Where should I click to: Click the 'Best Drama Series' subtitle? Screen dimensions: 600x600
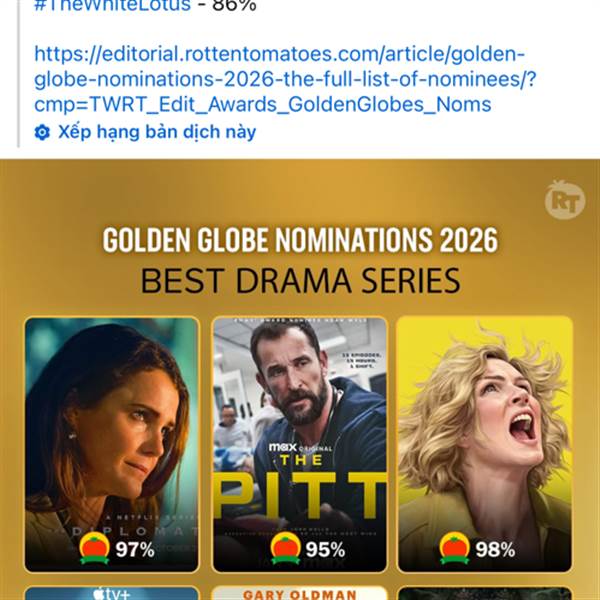coord(300,280)
